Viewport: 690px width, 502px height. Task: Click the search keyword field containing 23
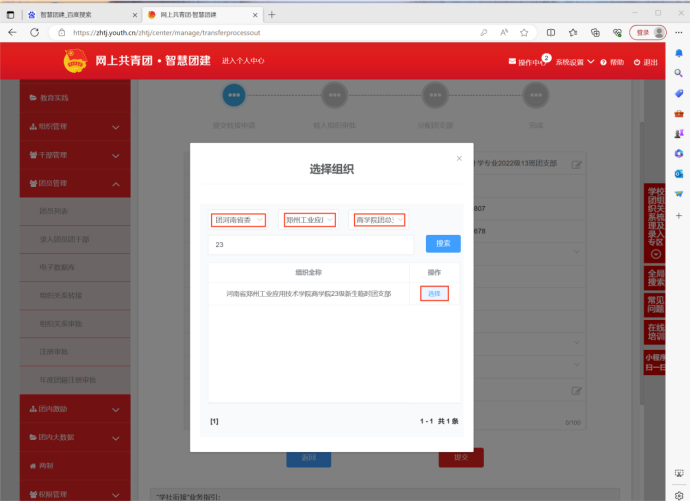tap(310, 244)
